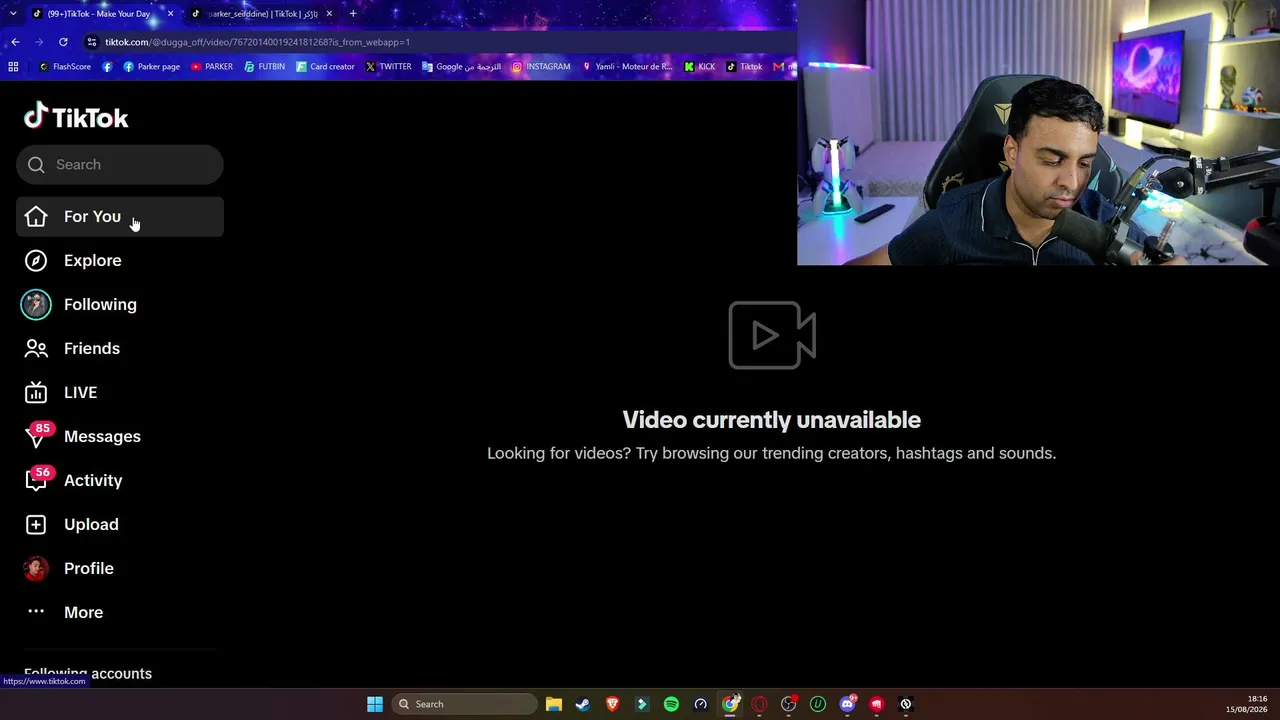Close the TikTok Make Your Day tab
Screen dimensions: 1280x720
point(170,14)
